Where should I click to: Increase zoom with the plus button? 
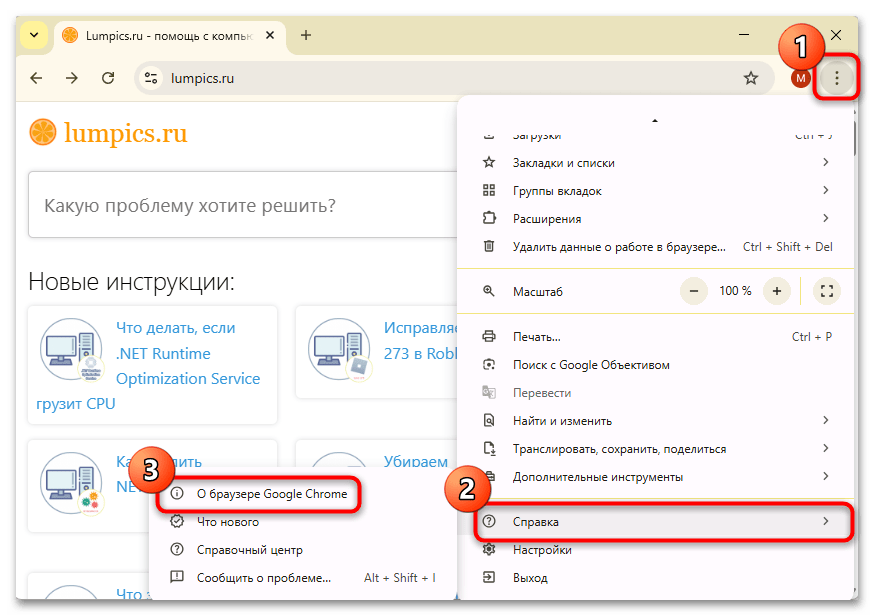pos(776,291)
